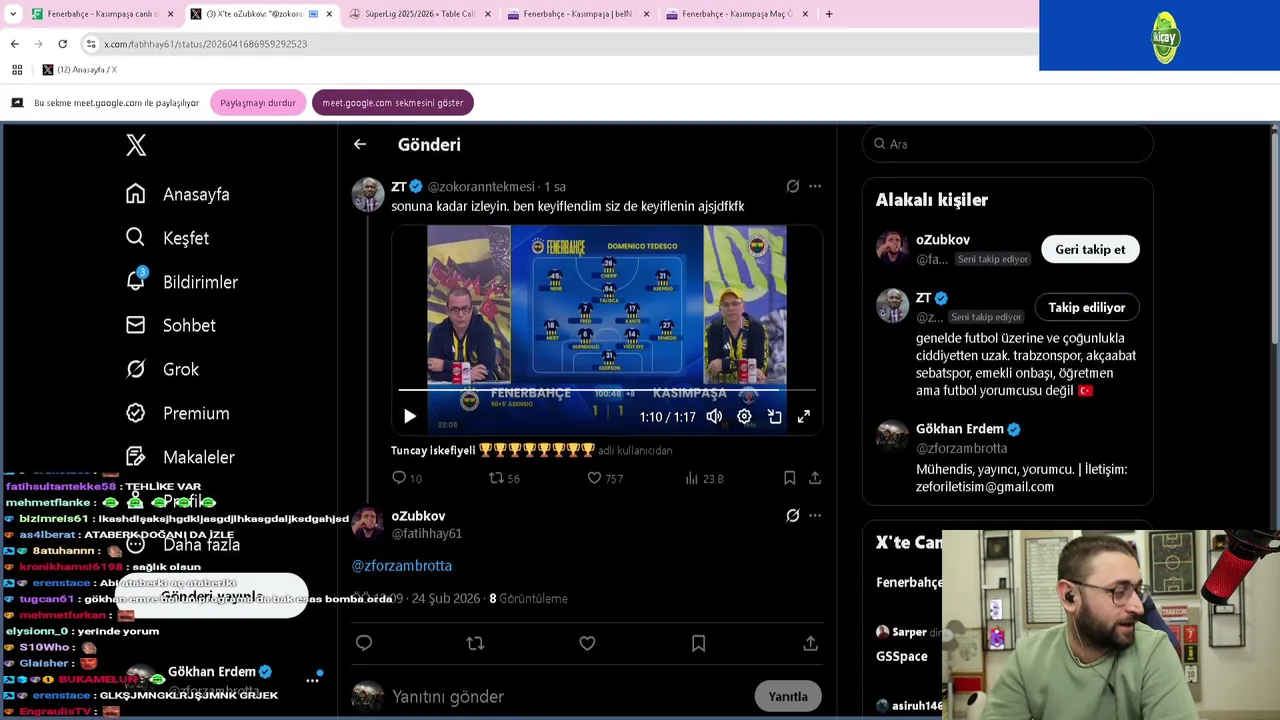Screen dimensions: 1280x720
Task: Open account menu dots beside Gökhan Erdem
Action: coord(313,680)
